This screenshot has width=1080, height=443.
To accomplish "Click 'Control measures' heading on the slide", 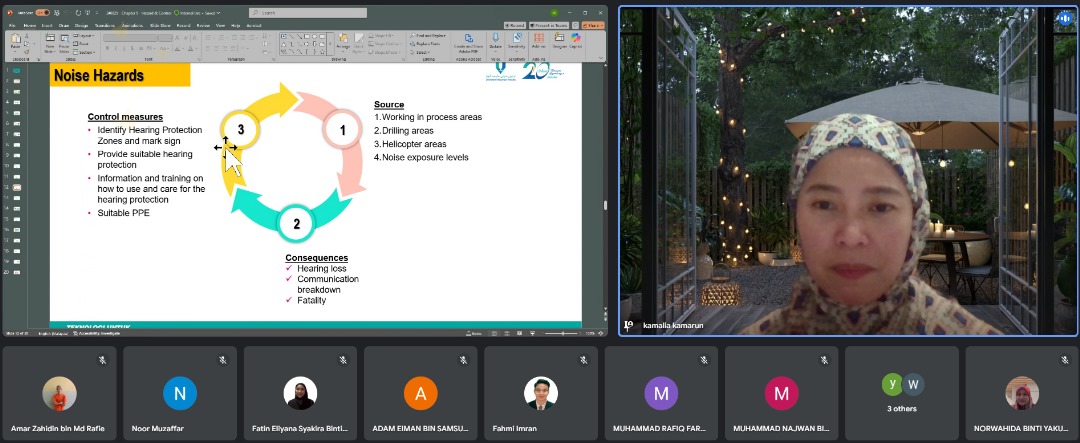I will tap(125, 117).
